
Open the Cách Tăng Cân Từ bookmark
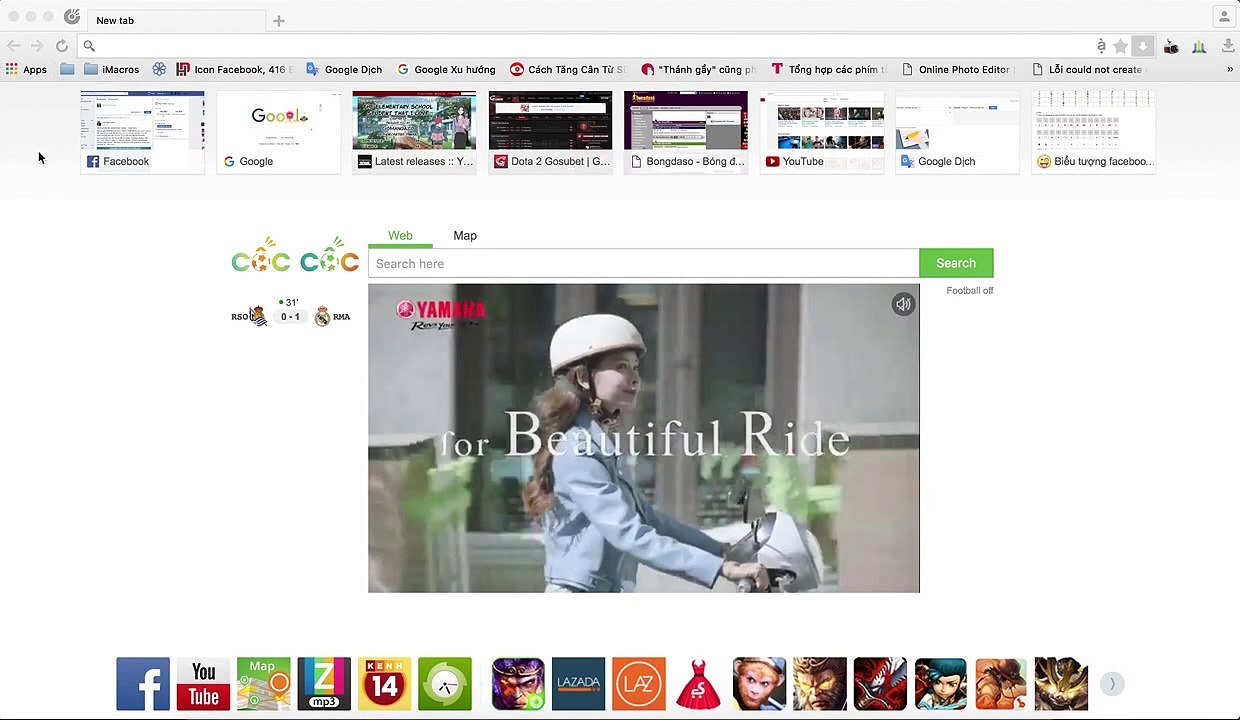[x=567, y=69]
